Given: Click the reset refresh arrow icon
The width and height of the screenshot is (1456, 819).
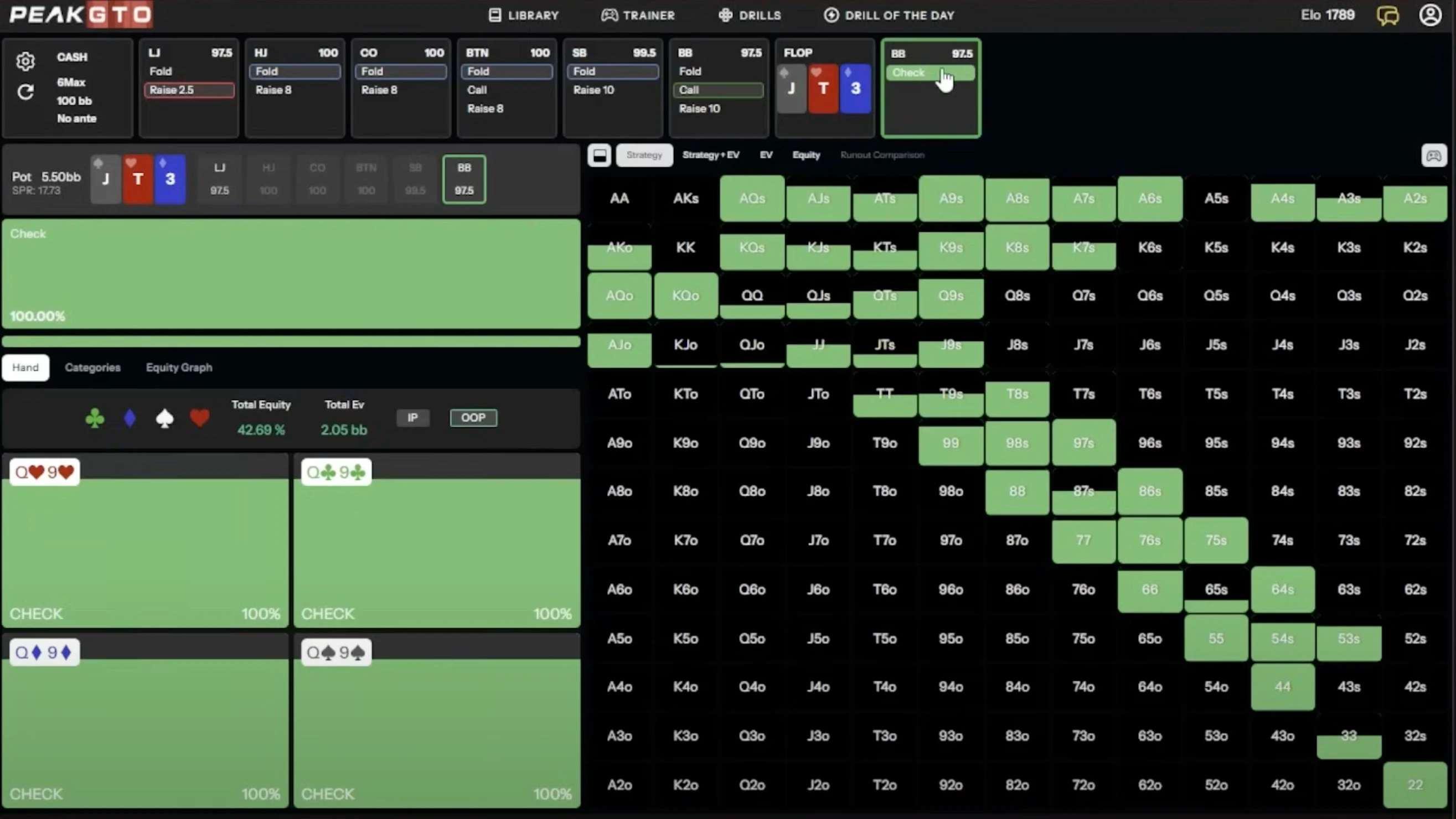Looking at the screenshot, I should 25,92.
